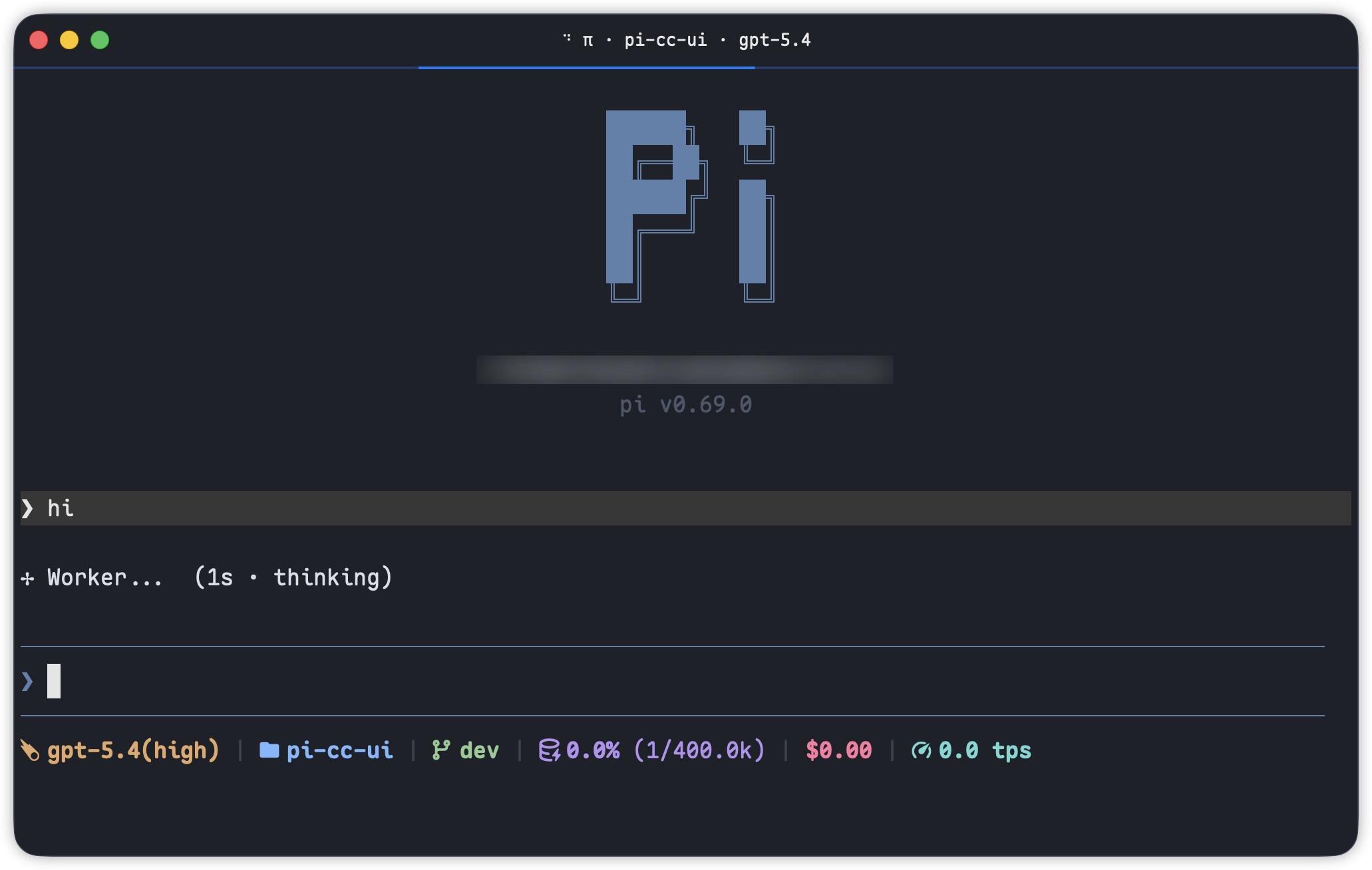The height and width of the screenshot is (870, 1372).
Task: Click the pi v0.69.0 version label
Action: tap(686, 404)
